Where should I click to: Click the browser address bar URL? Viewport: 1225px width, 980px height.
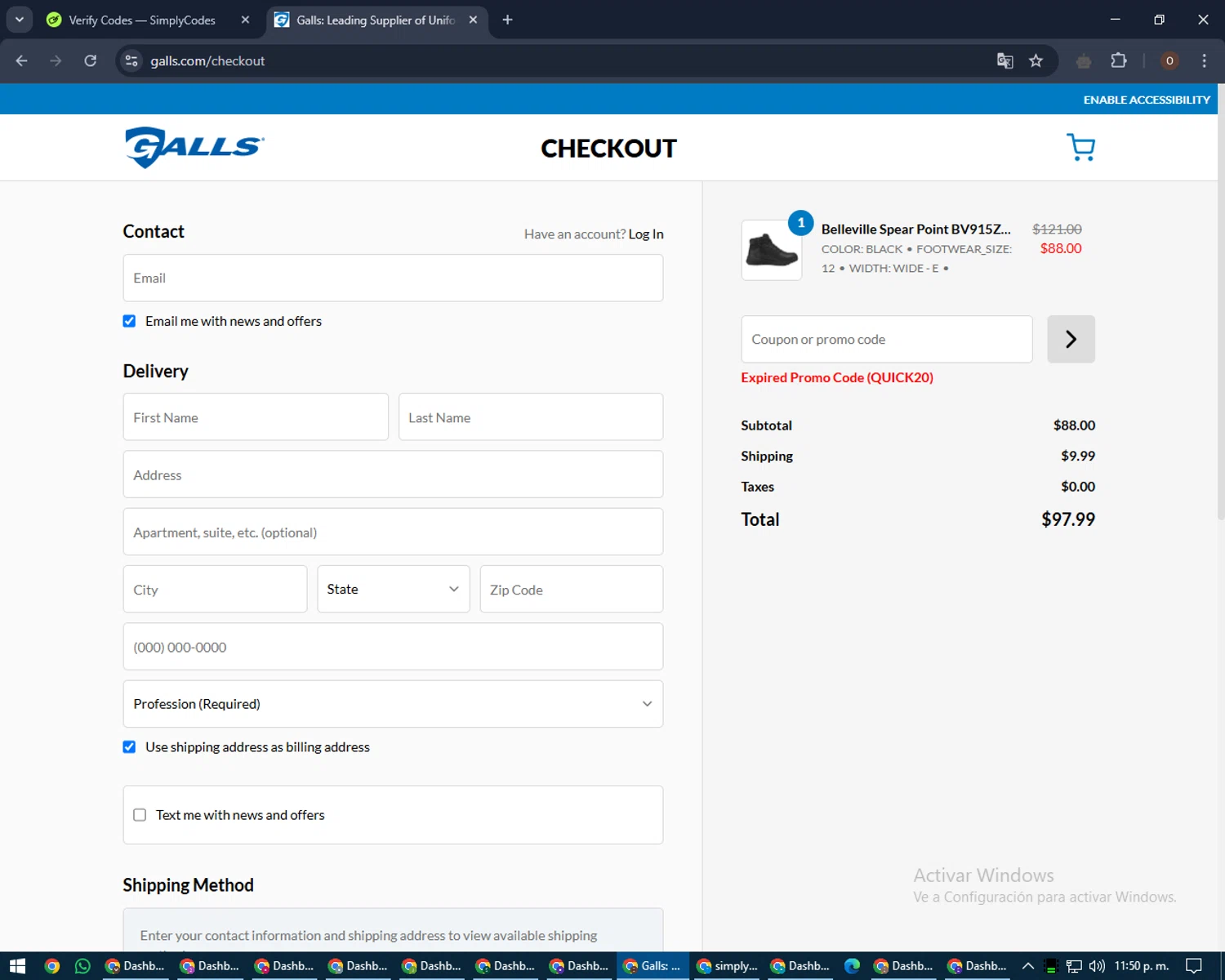pyautogui.click(x=207, y=60)
